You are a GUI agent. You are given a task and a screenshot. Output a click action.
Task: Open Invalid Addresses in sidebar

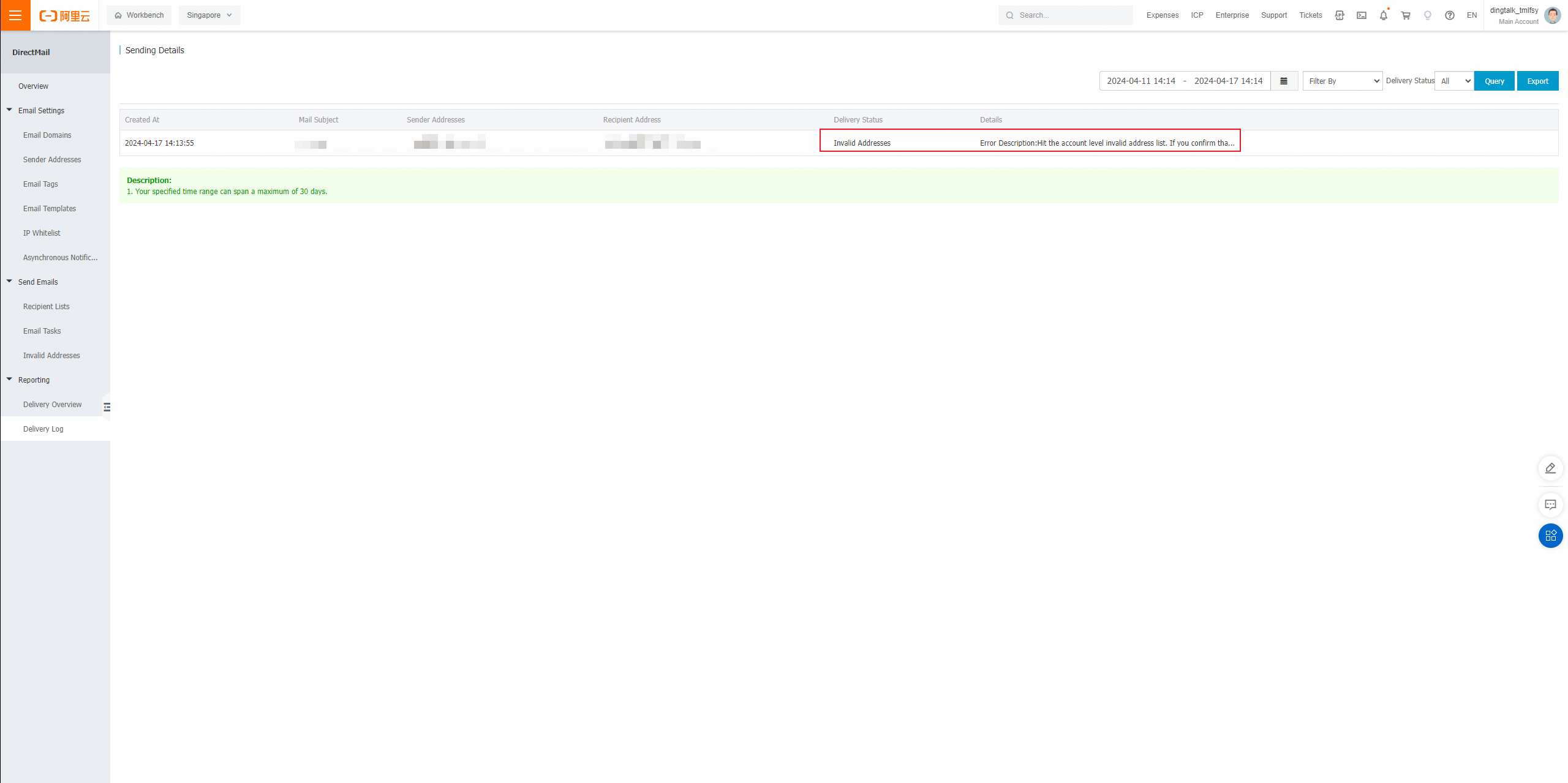click(x=51, y=356)
